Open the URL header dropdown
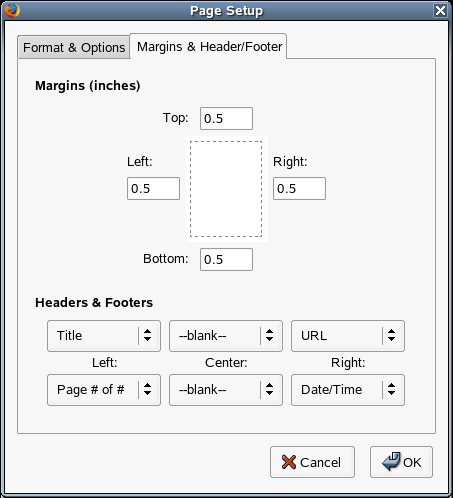The image size is (453, 498). pyautogui.click(x=348, y=336)
